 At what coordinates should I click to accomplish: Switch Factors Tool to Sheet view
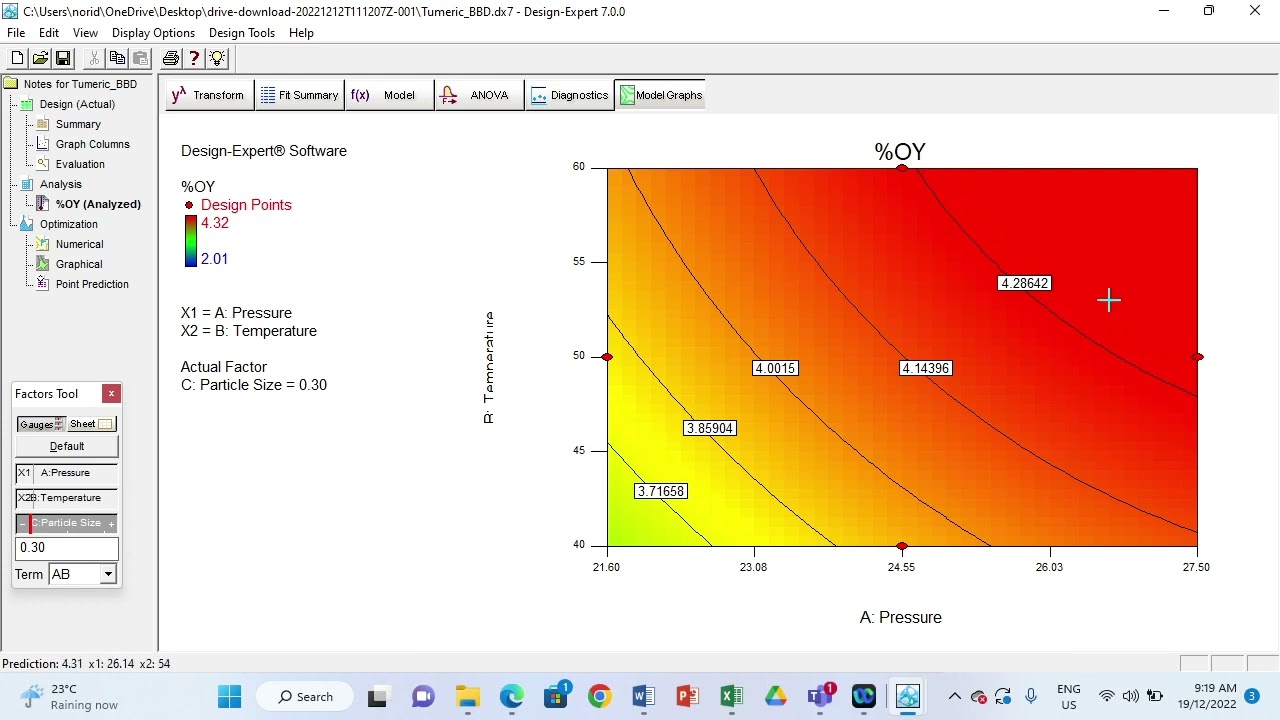click(x=92, y=424)
